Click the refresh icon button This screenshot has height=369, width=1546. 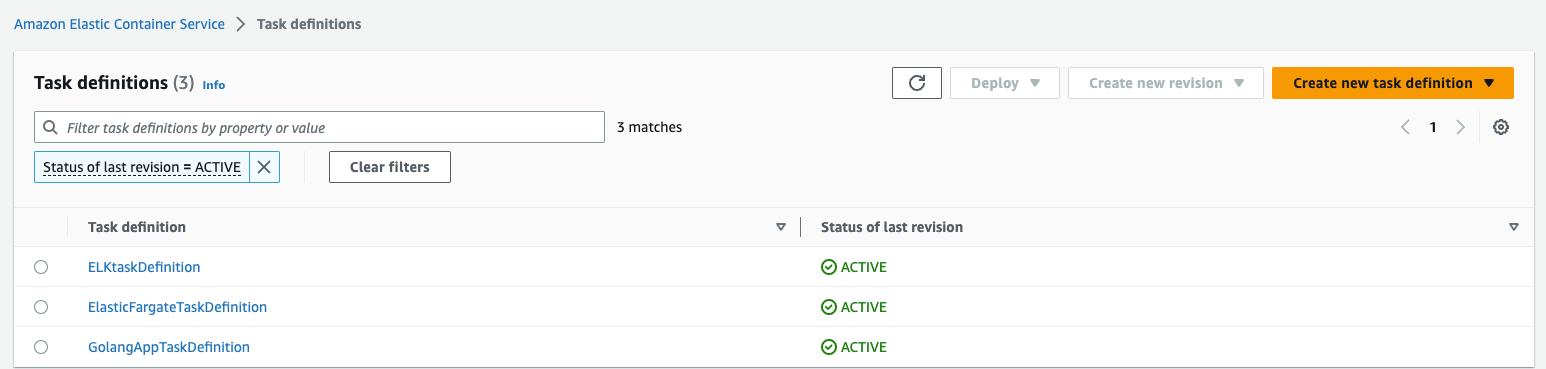pyautogui.click(x=917, y=83)
